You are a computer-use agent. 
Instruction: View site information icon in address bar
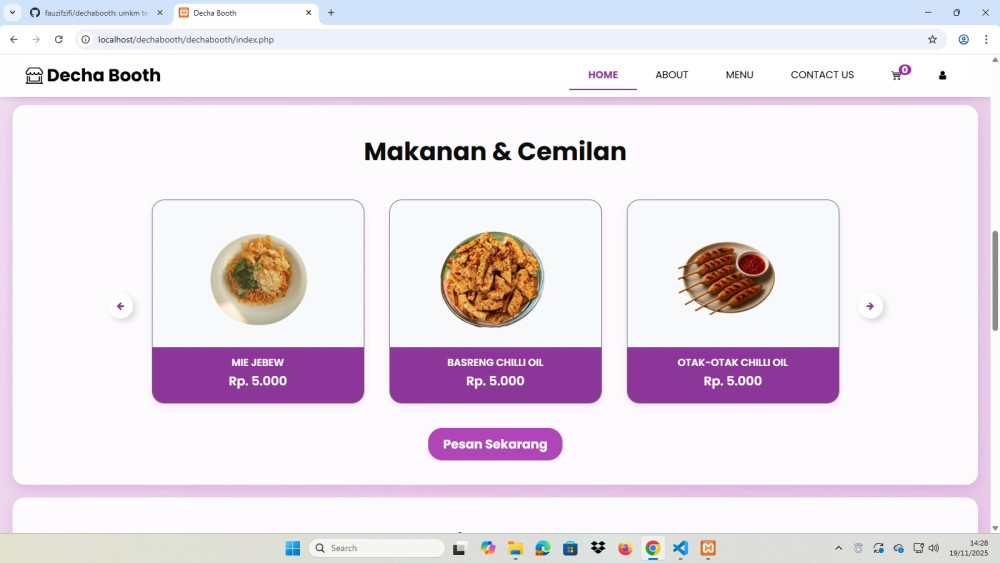tap(85, 40)
